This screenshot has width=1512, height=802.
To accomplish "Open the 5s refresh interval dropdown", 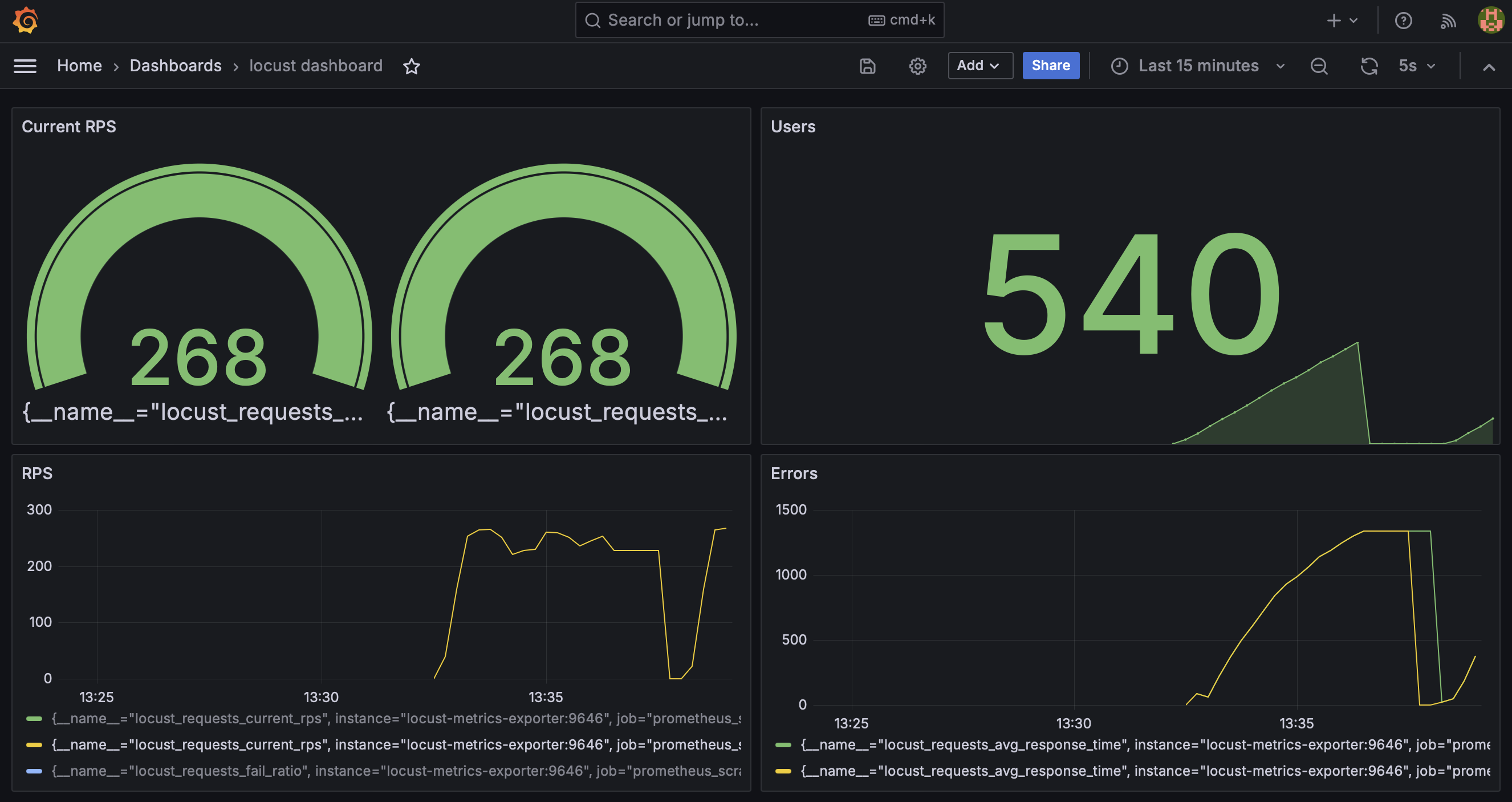I will click(1417, 66).
